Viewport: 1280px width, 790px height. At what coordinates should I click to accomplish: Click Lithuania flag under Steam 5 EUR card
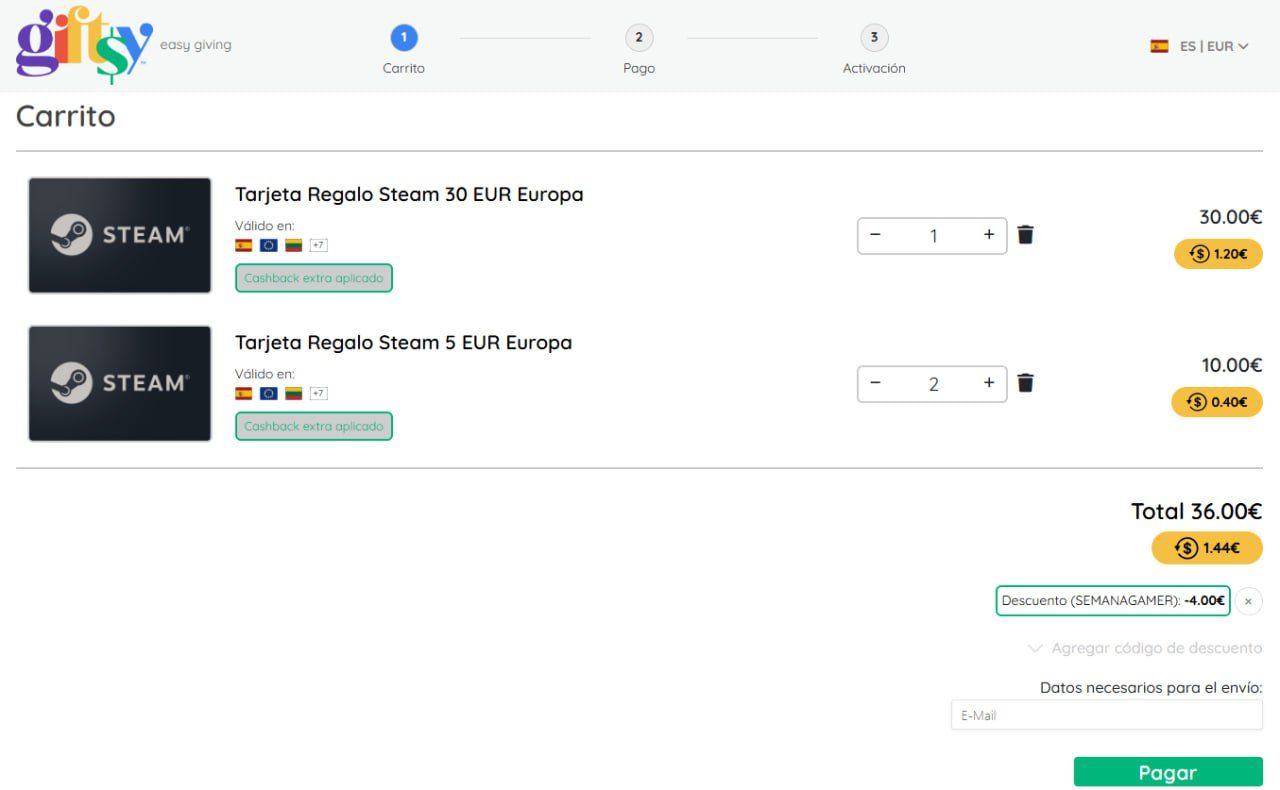293,393
